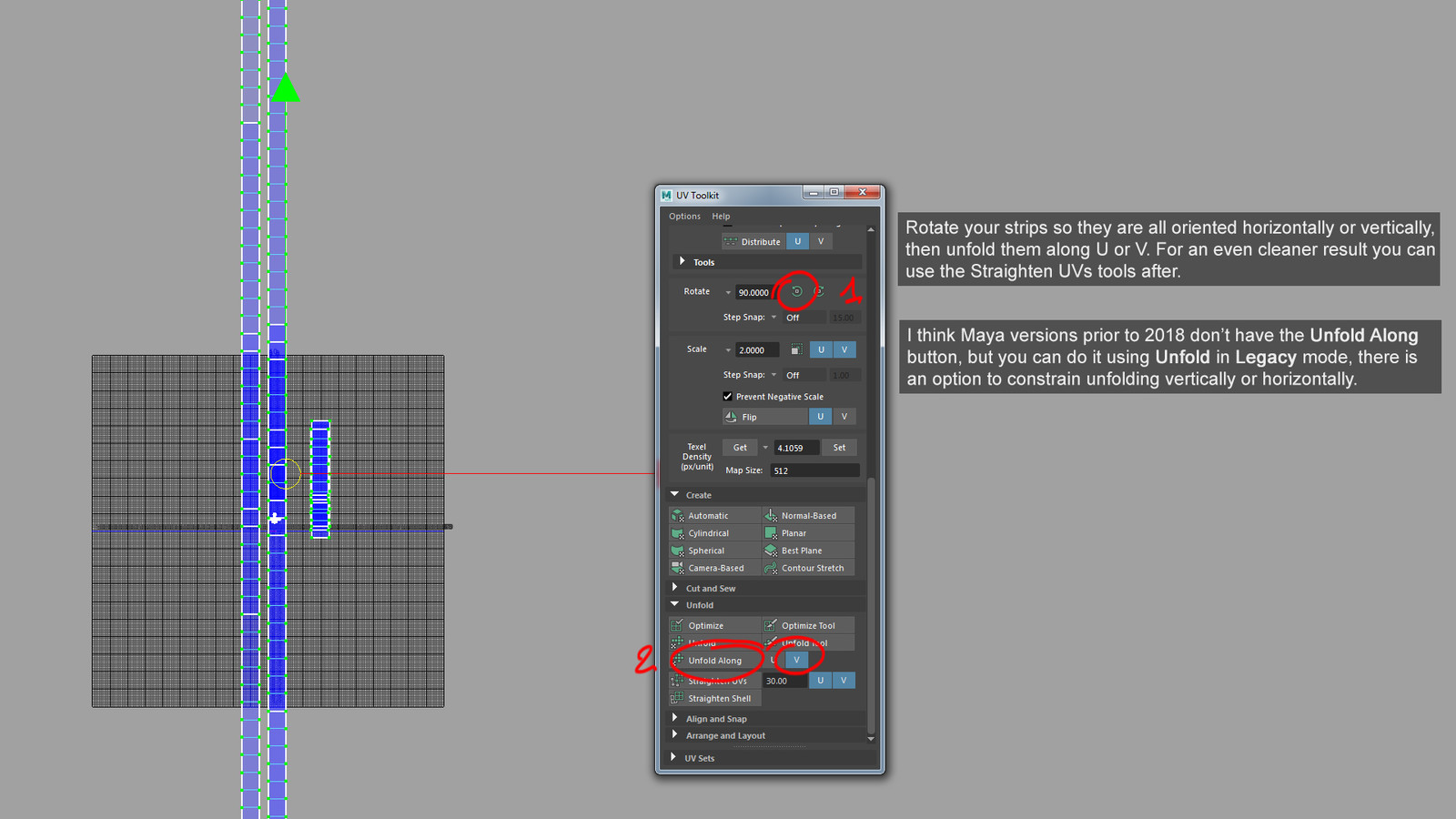Toggle the Prevent Negative Scale checkbox

pyautogui.click(x=728, y=397)
